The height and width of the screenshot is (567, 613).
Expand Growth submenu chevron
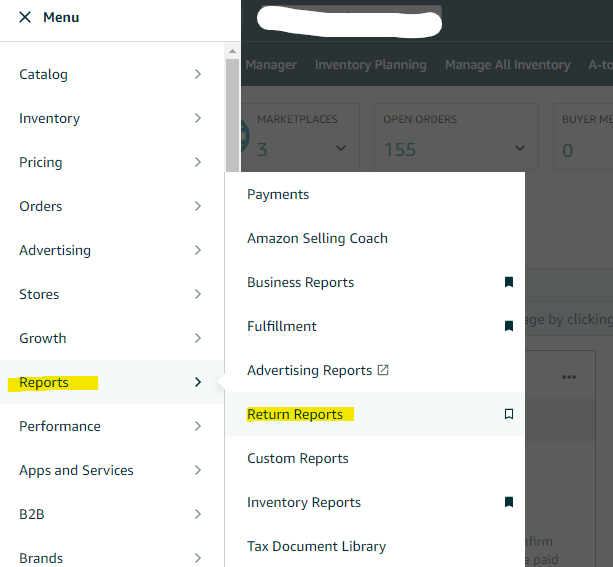pos(198,338)
